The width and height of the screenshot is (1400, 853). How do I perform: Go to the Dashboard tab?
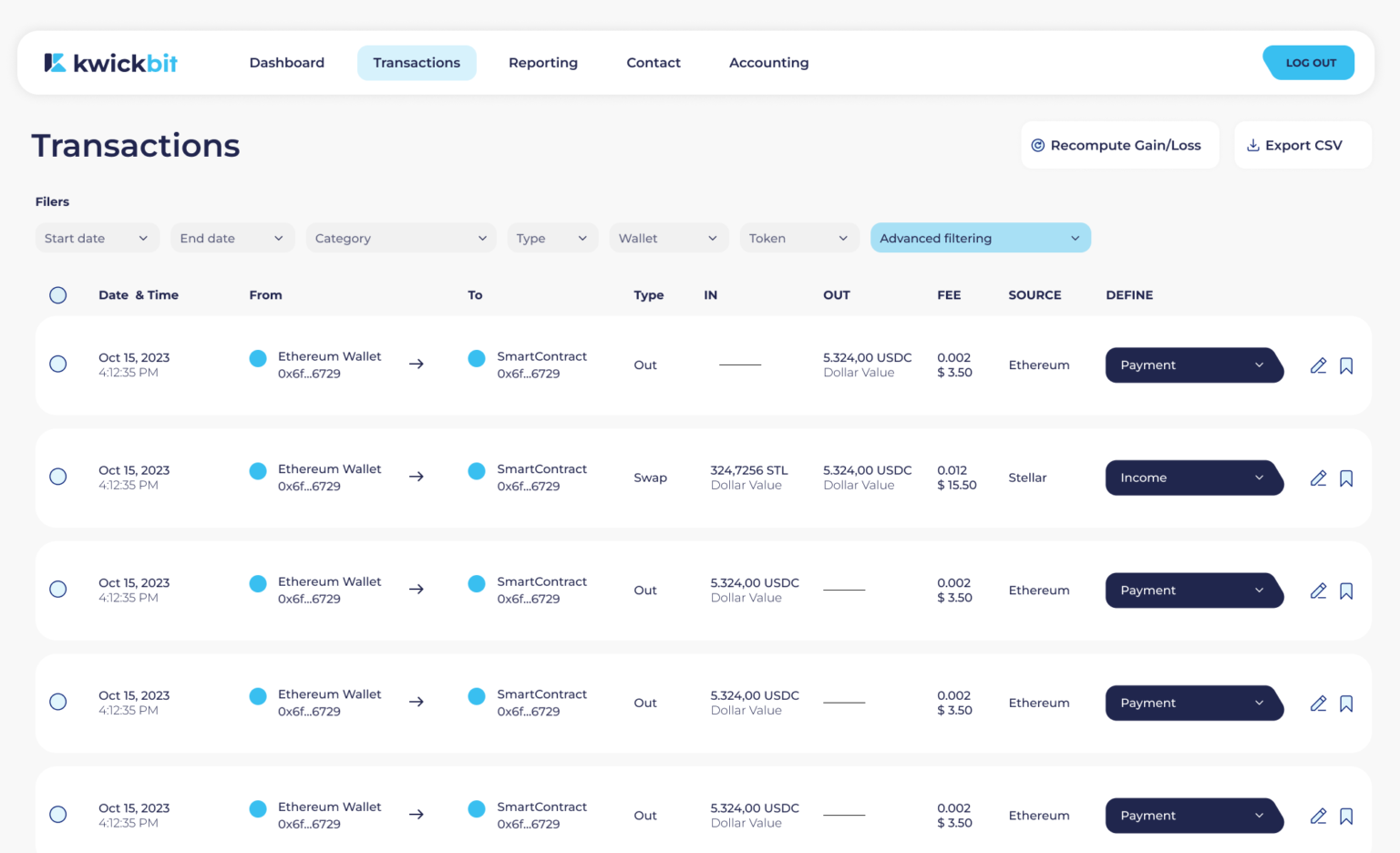286,63
